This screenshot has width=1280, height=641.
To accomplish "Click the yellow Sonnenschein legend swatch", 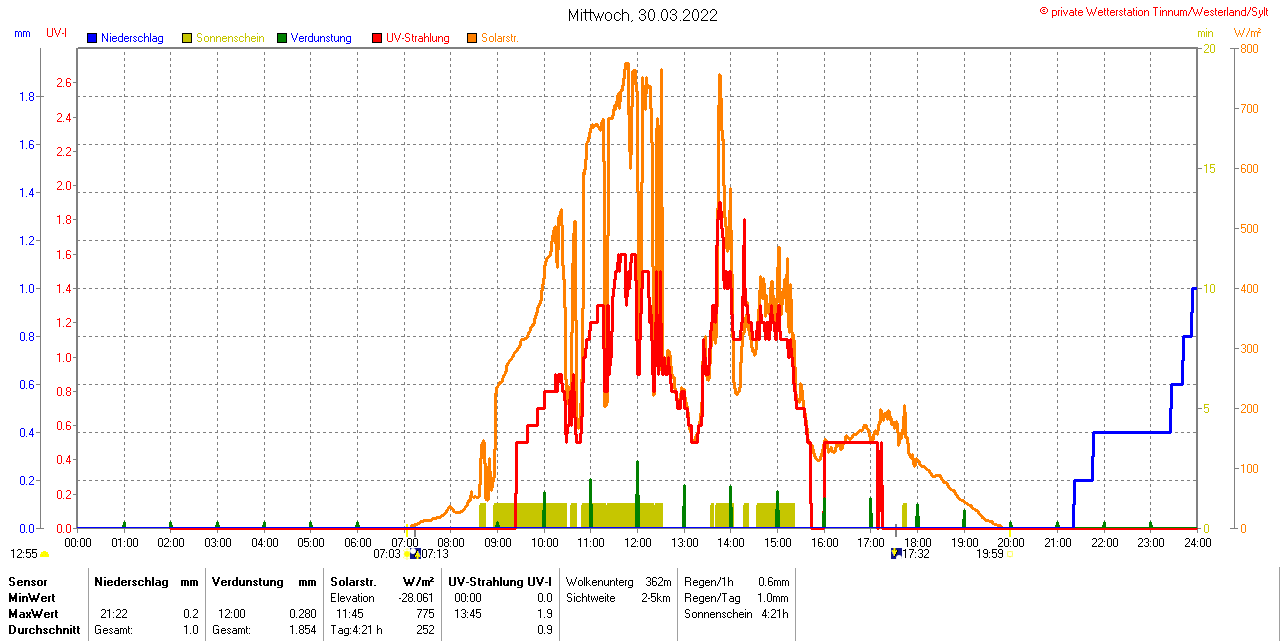I will 187,38.
